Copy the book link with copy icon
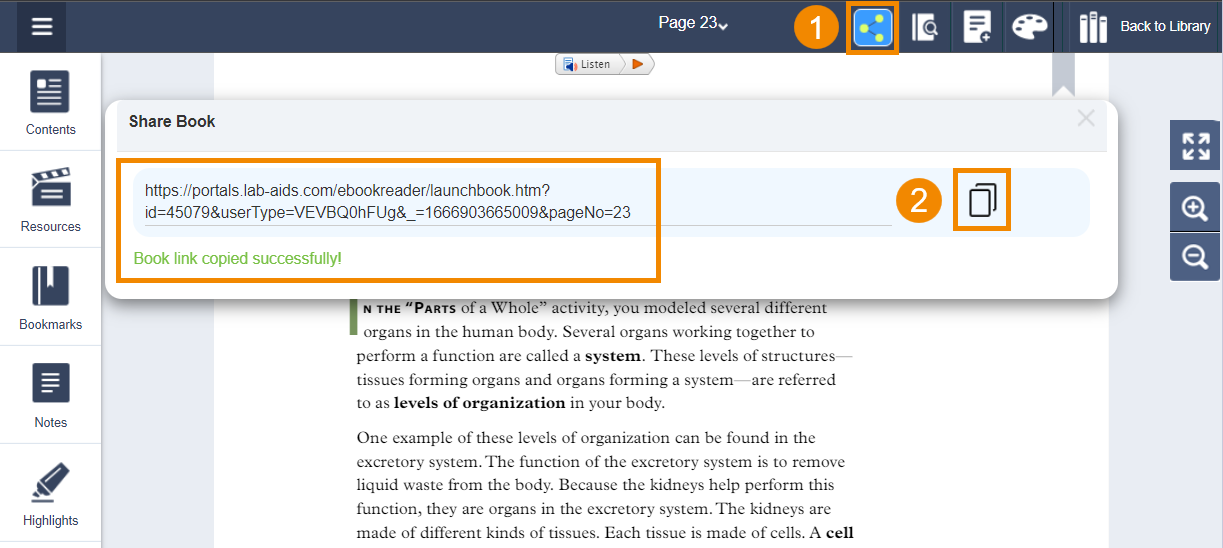Viewport: 1223px width, 548px height. 982,201
